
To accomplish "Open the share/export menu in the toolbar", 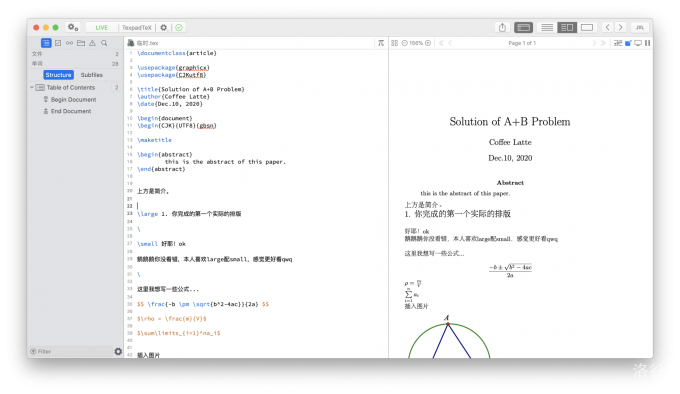I will click(x=502, y=27).
